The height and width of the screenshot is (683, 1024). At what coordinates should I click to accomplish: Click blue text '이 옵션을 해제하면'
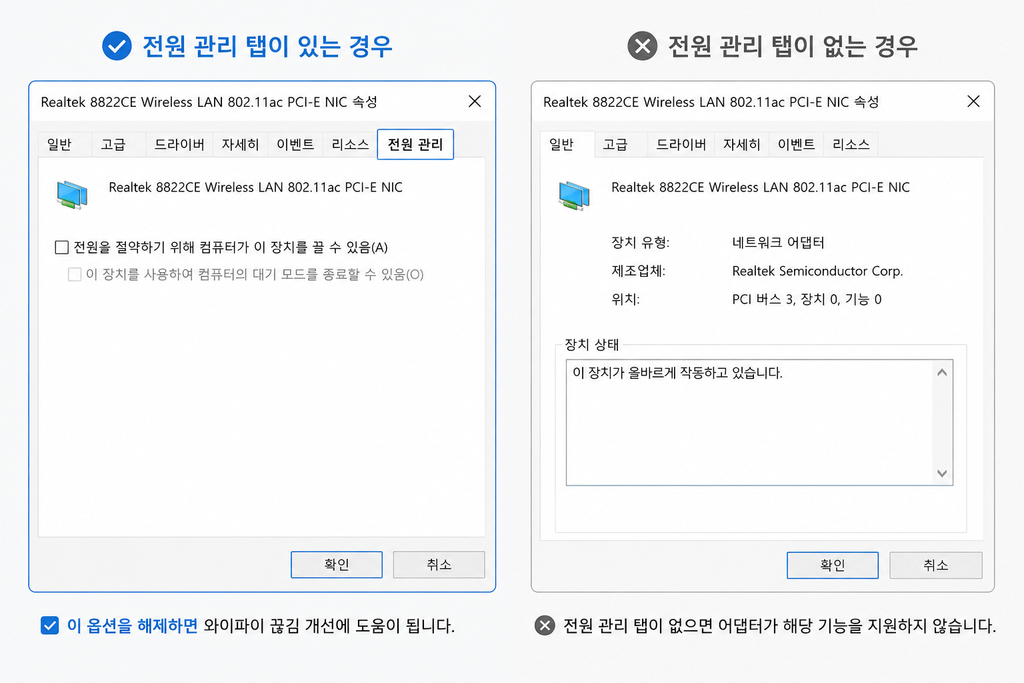132,626
